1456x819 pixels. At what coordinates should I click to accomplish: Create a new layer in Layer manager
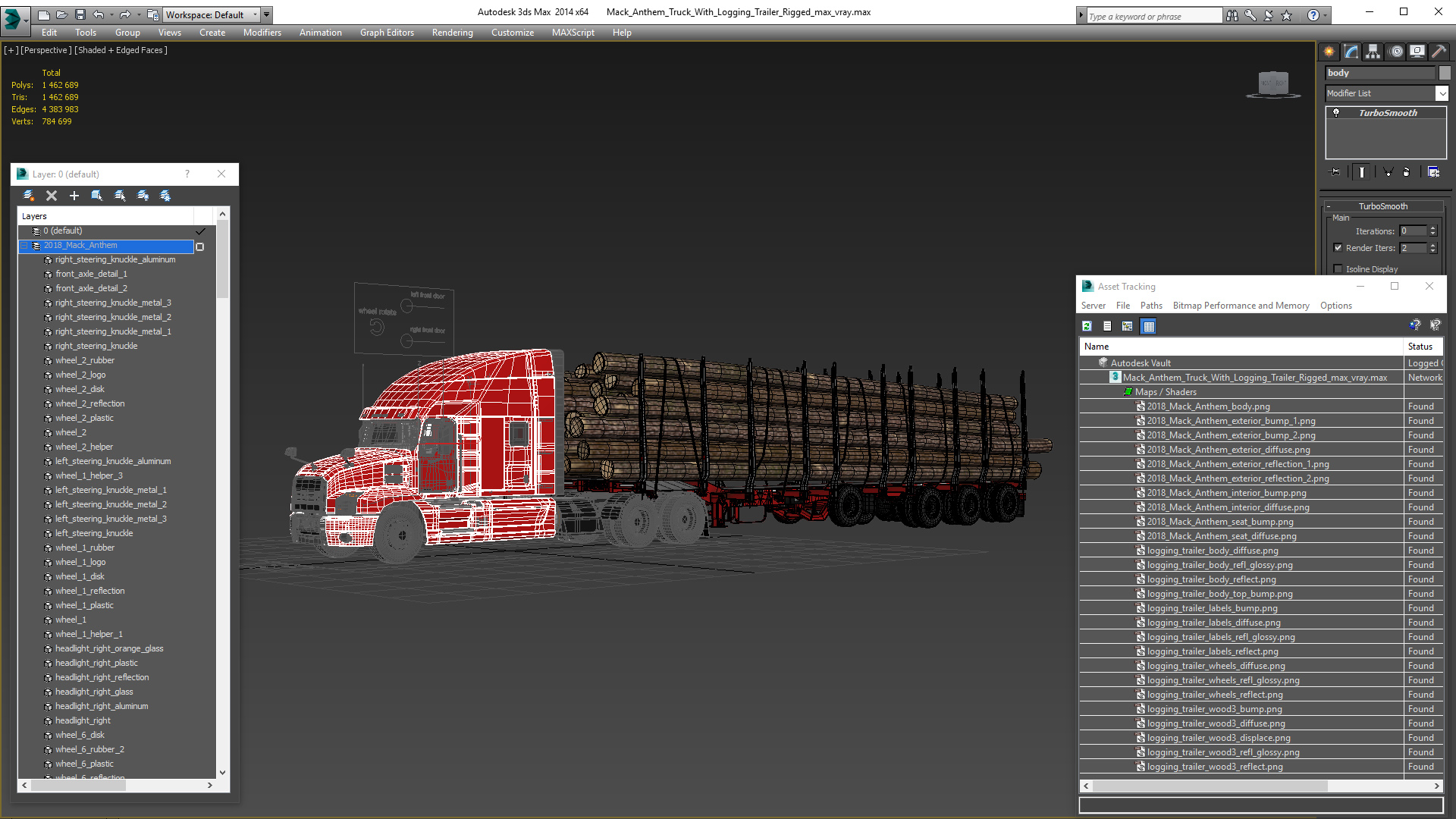[29, 196]
